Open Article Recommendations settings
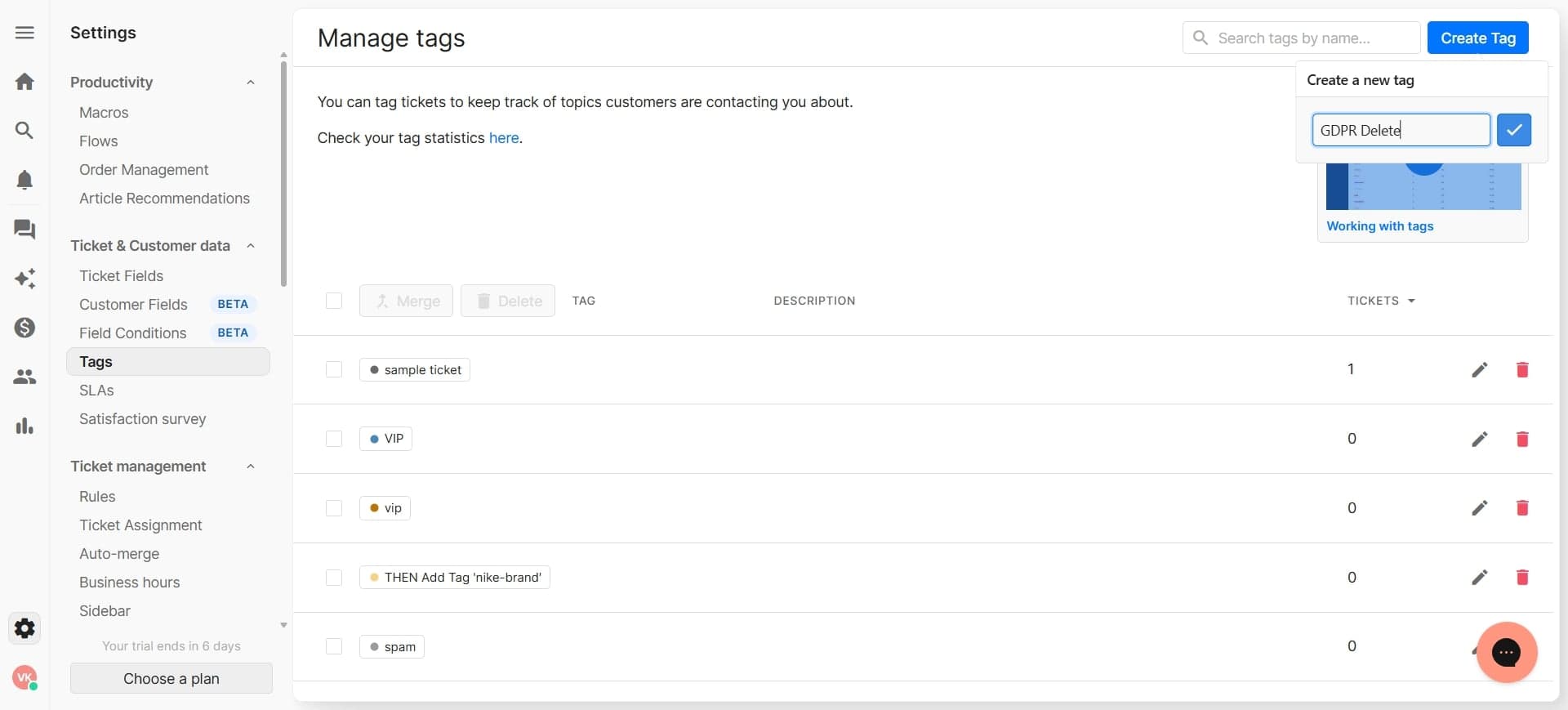Viewport: 1568px width, 710px height. click(x=164, y=199)
